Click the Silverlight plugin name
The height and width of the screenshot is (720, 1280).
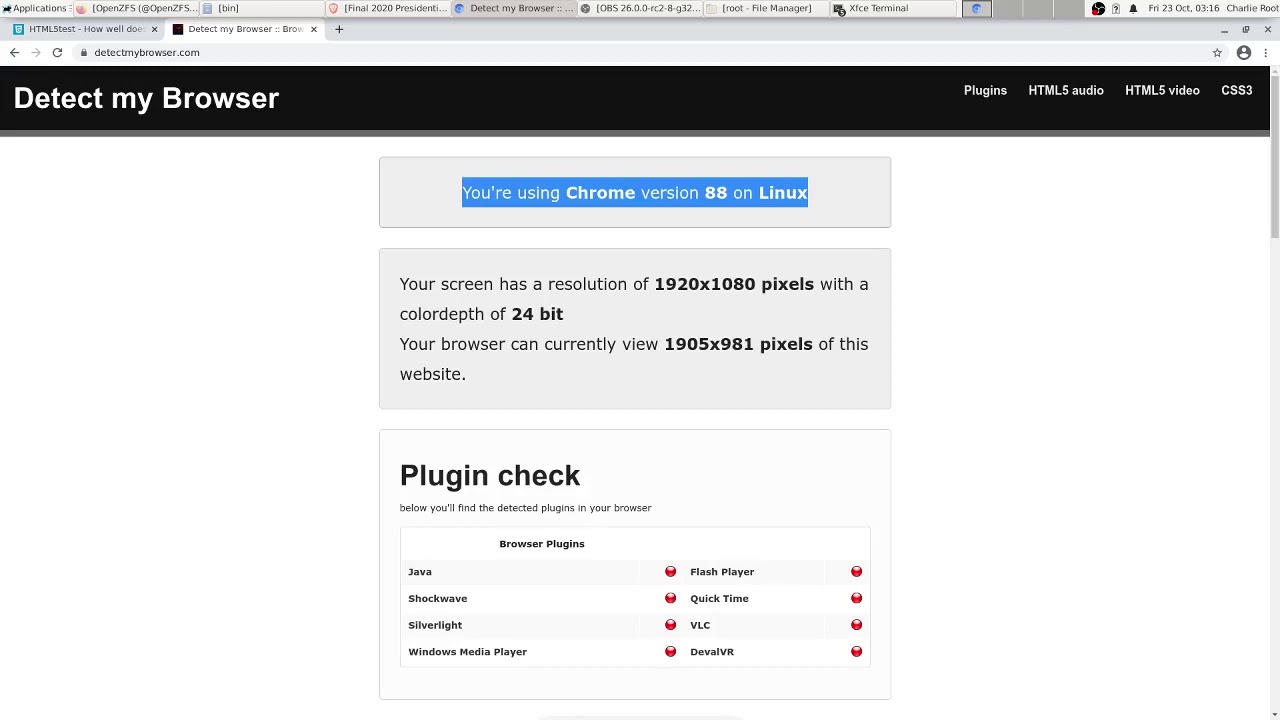point(435,625)
